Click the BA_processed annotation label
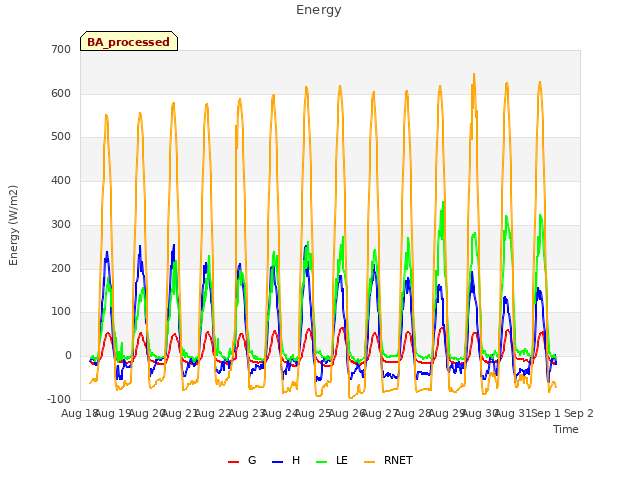 (129, 42)
